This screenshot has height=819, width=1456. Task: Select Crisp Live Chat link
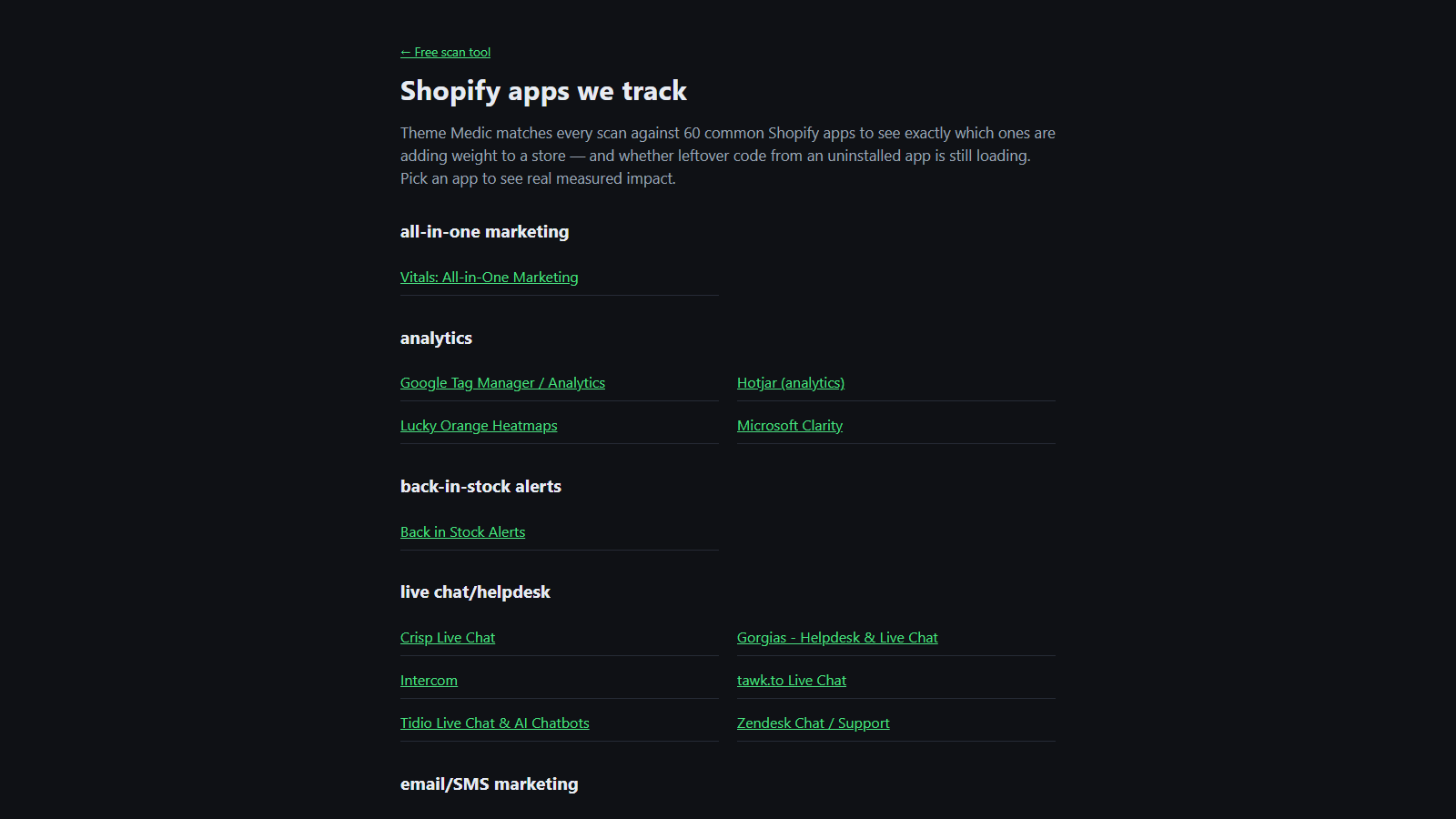pyautogui.click(x=448, y=638)
